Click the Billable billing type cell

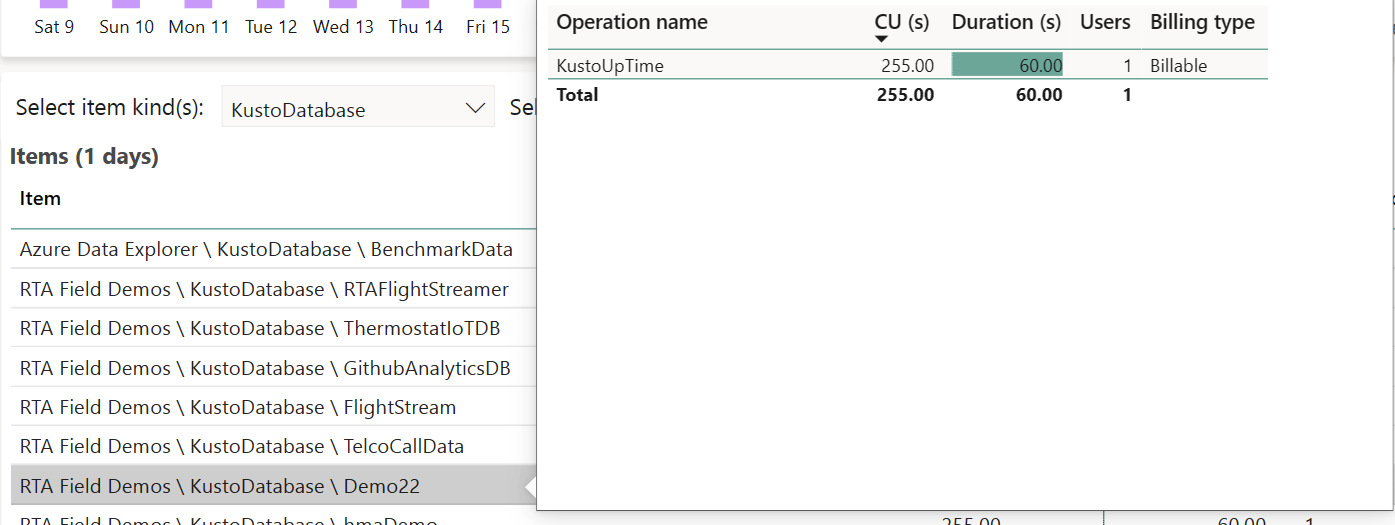coord(1178,66)
